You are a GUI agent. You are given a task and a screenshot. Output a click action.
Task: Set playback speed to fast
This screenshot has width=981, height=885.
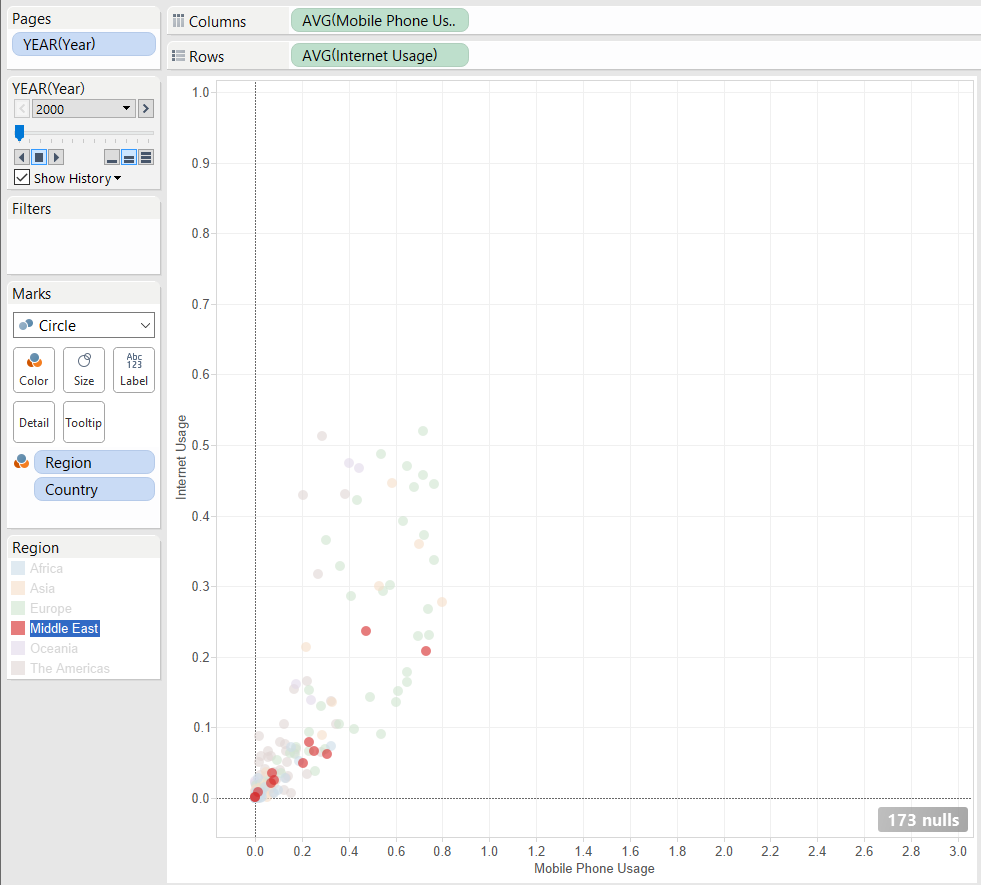click(146, 157)
